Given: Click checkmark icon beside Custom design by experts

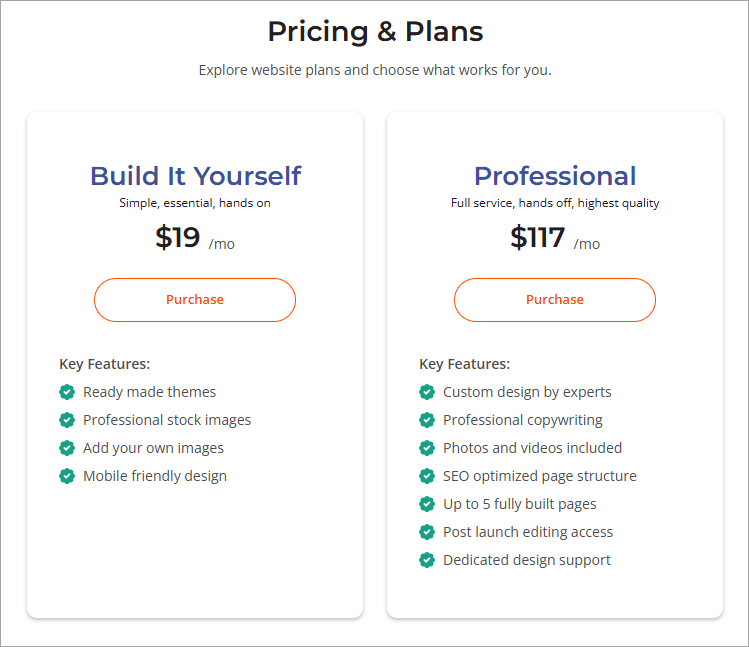Looking at the screenshot, I should (x=427, y=392).
